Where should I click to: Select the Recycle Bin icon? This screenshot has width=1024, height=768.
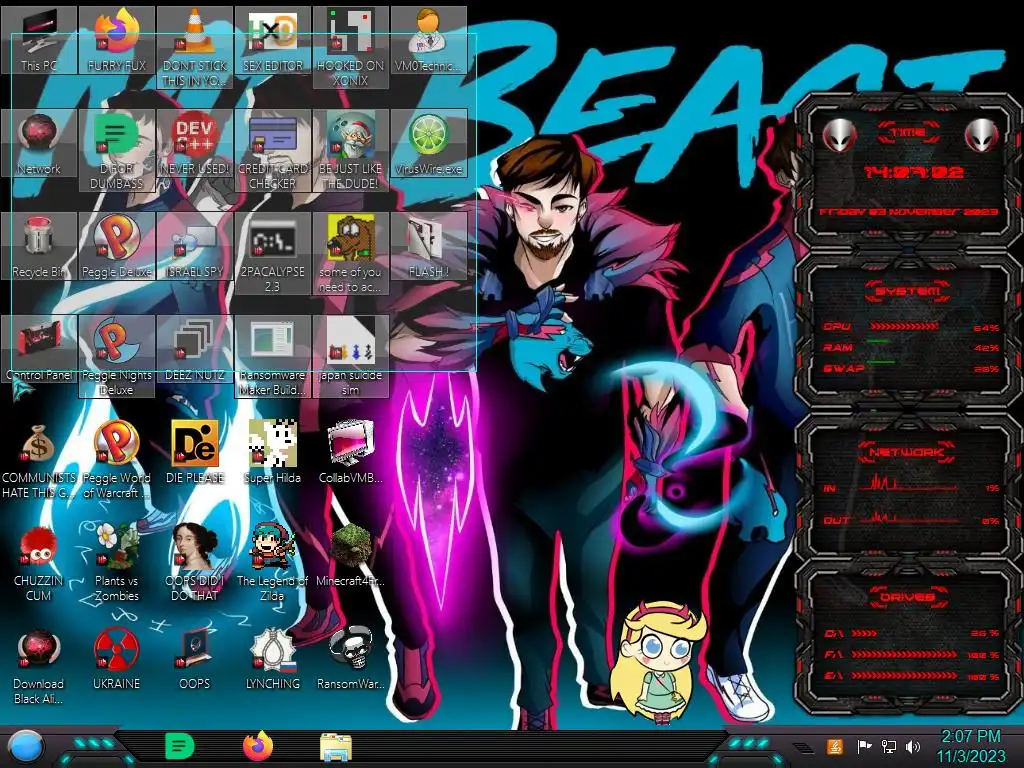click(x=39, y=246)
